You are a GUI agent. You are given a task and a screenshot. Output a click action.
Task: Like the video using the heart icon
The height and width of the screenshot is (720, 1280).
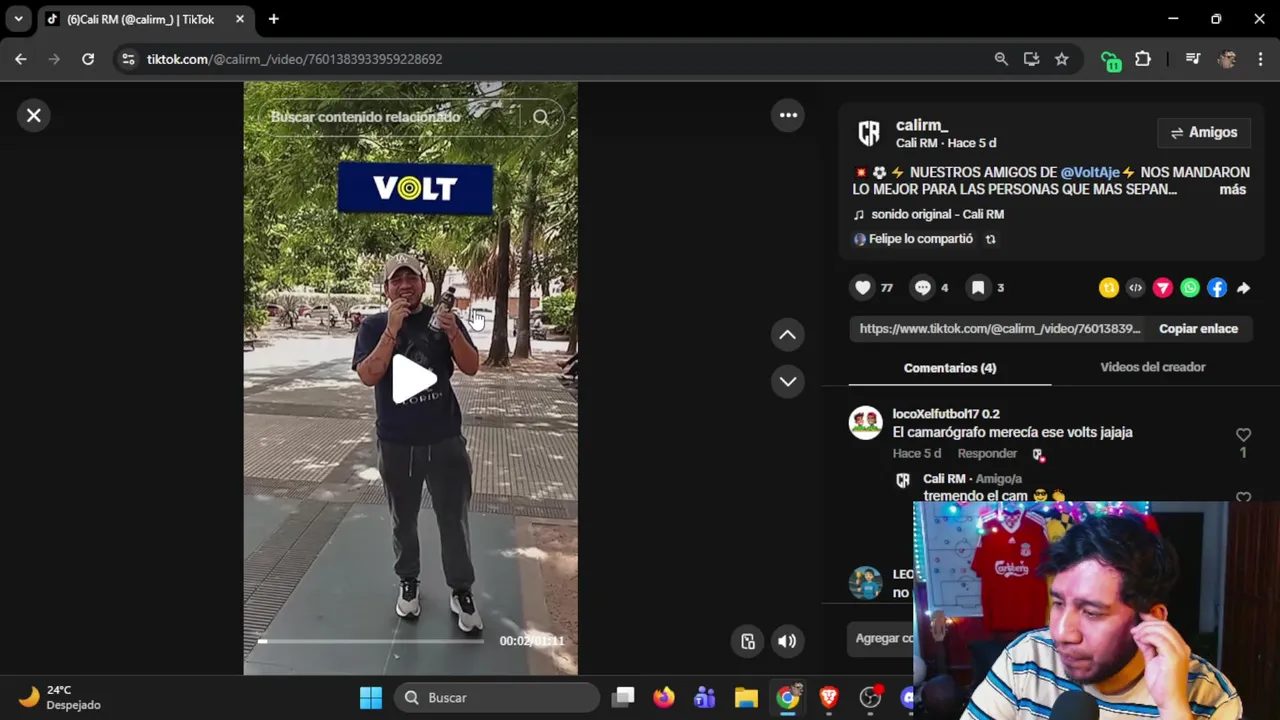coord(863,288)
